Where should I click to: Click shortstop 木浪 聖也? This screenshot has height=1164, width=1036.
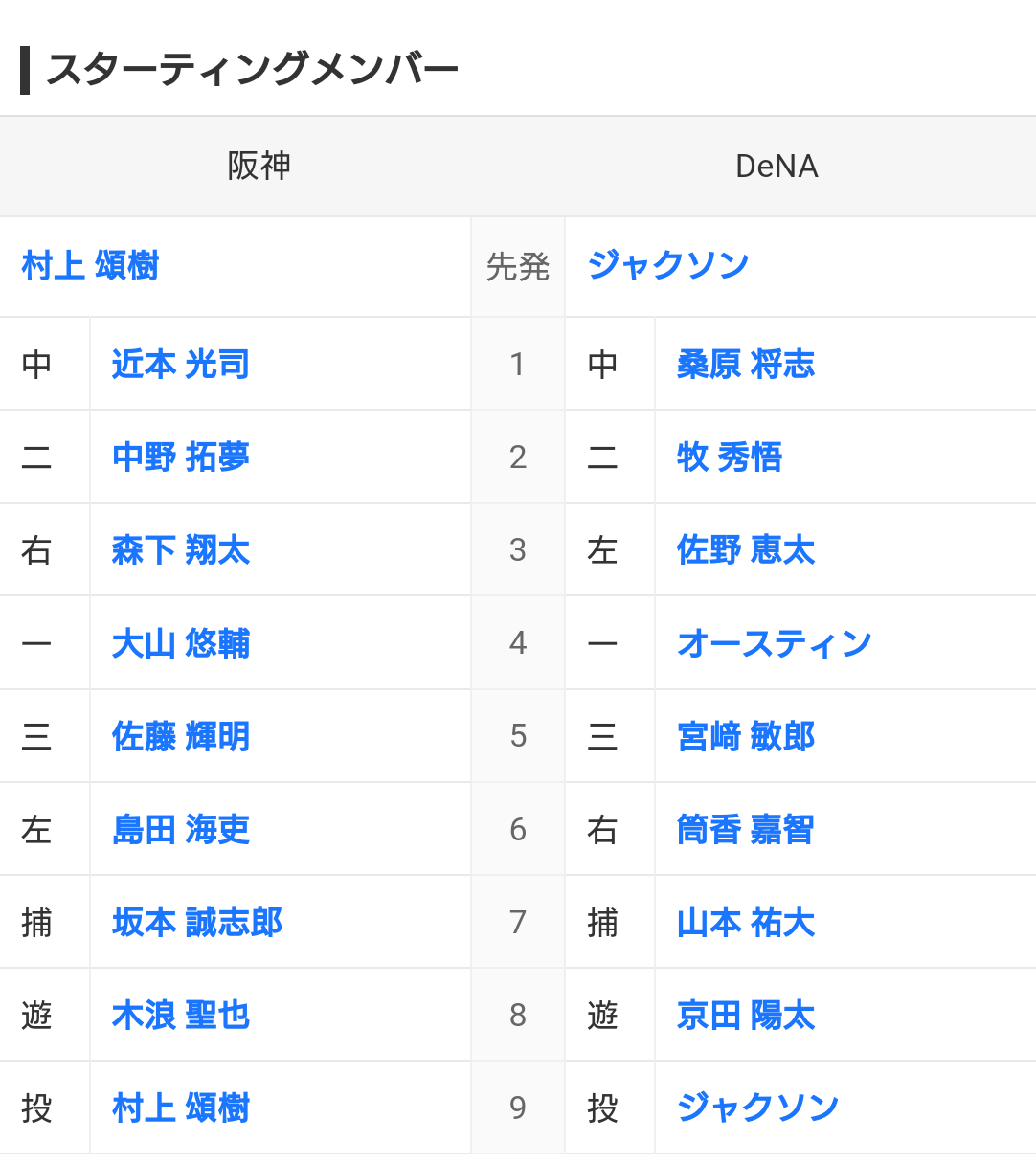(180, 1015)
